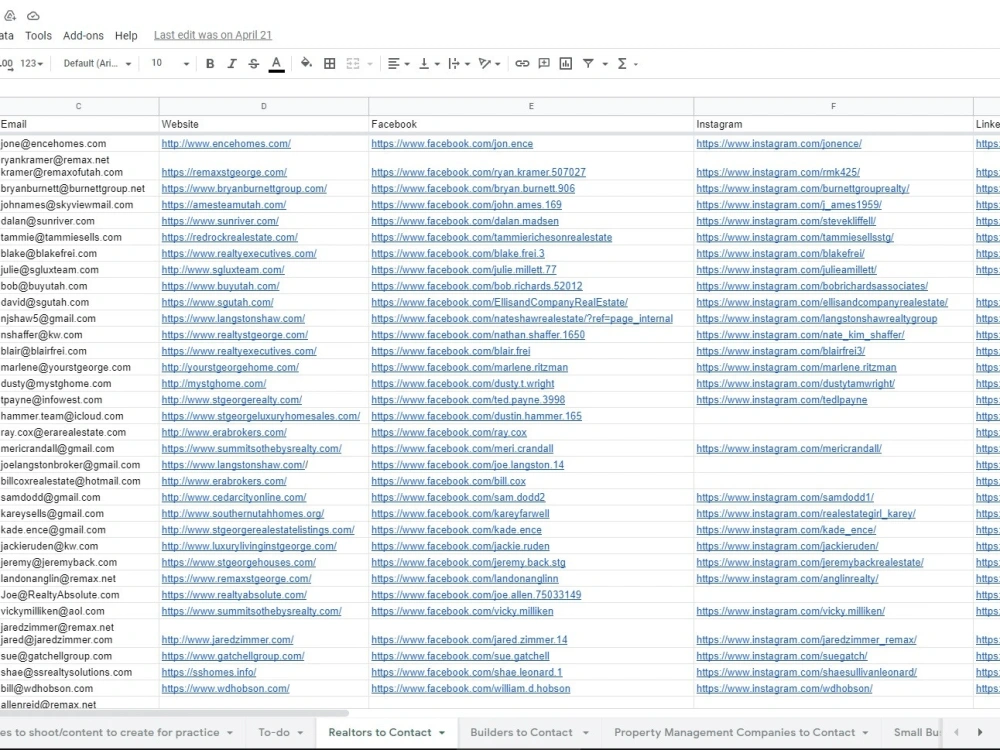Switch to Property Management Companies to Contact tab

click(734, 732)
